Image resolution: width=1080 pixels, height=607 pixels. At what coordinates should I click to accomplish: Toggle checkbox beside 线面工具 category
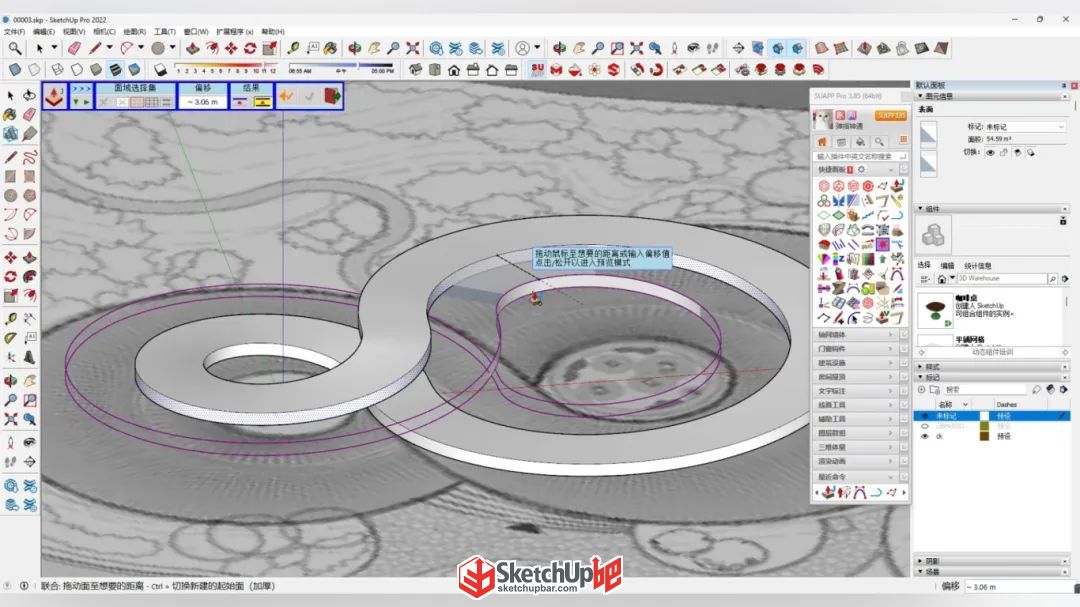pos(904,404)
